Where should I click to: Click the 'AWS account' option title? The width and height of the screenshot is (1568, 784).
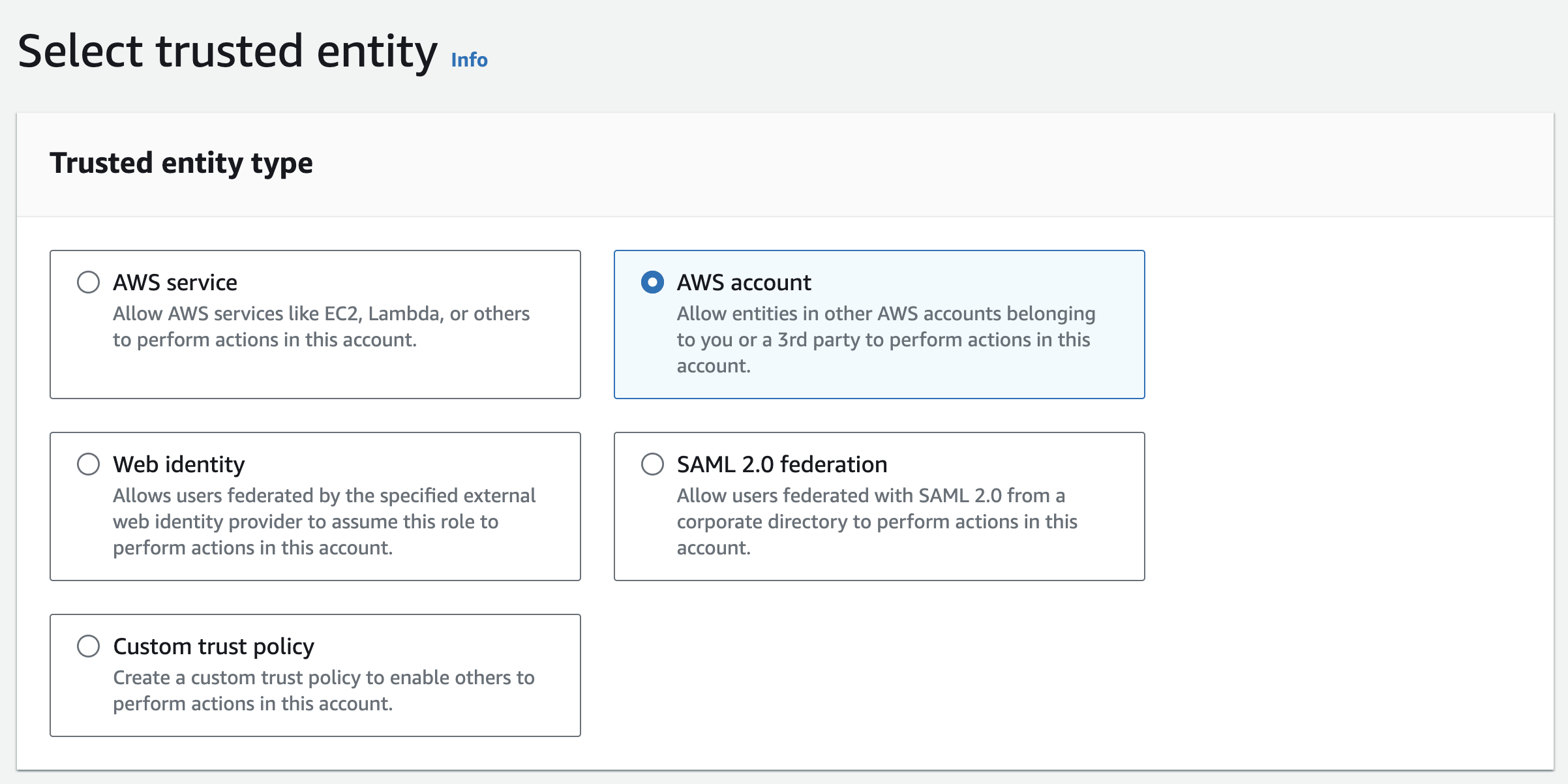click(x=744, y=282)
